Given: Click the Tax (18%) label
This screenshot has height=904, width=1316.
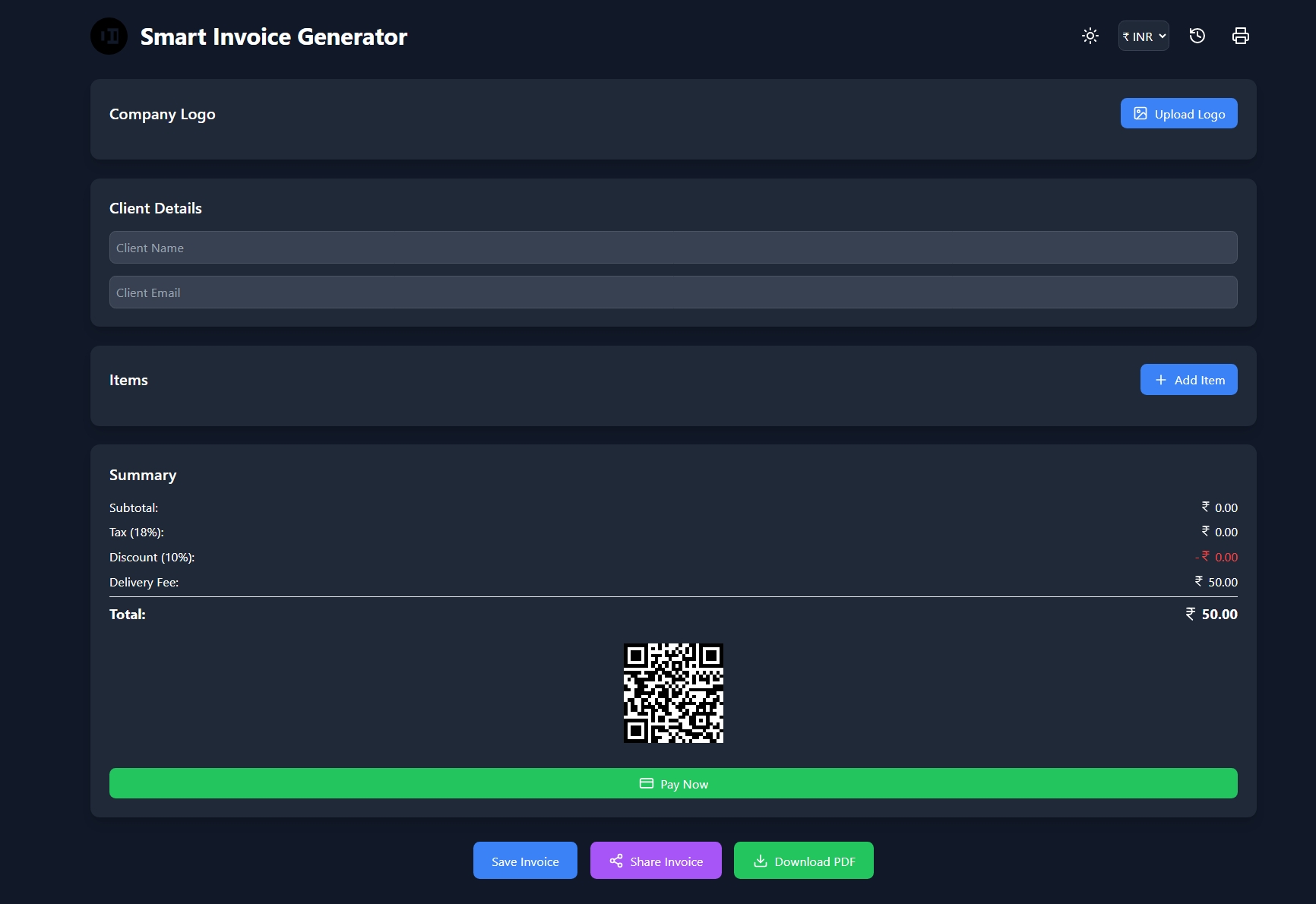Looking at the screenshot, I should pos(137,532).
